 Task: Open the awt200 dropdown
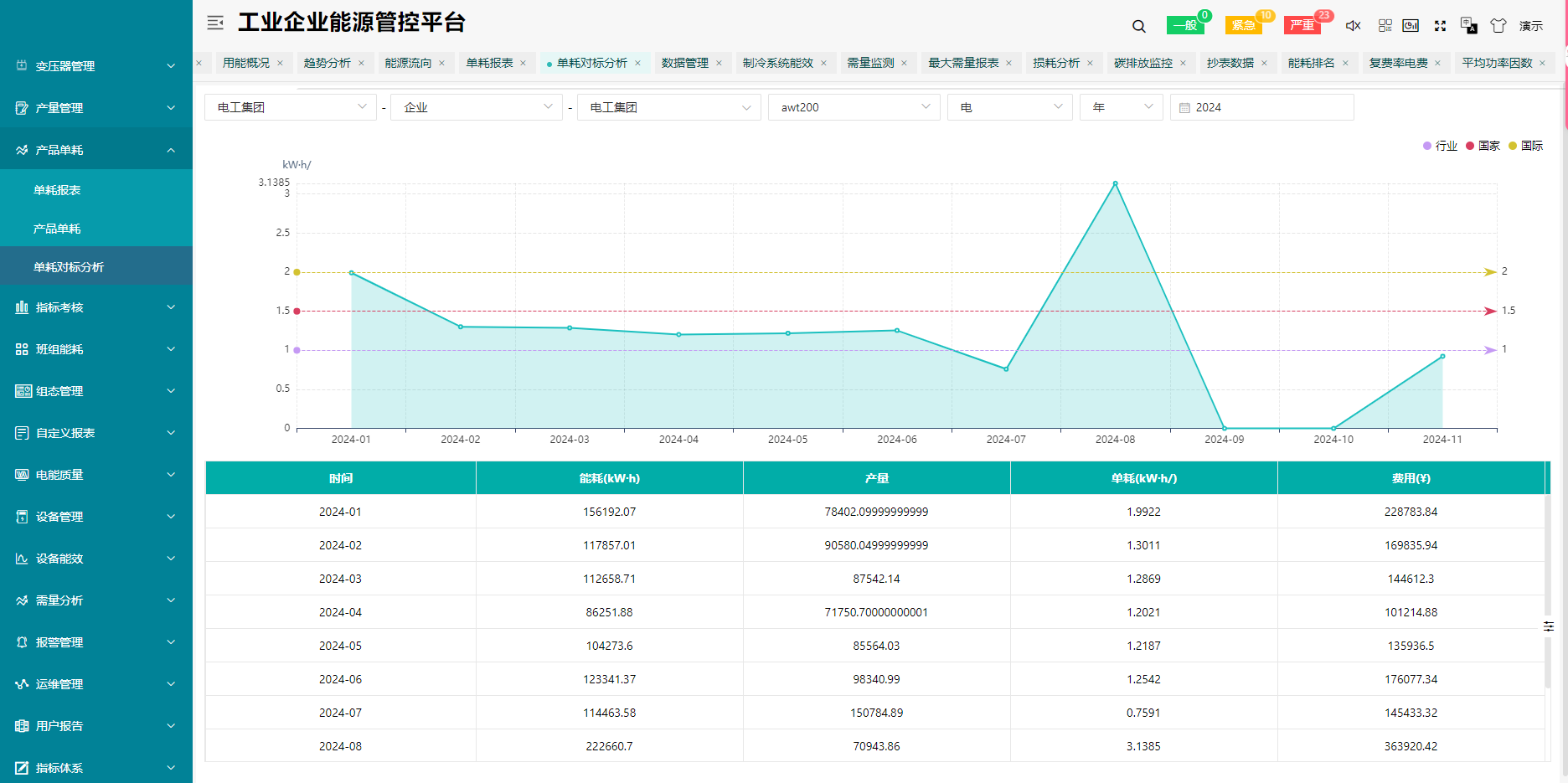pos(854,107)
